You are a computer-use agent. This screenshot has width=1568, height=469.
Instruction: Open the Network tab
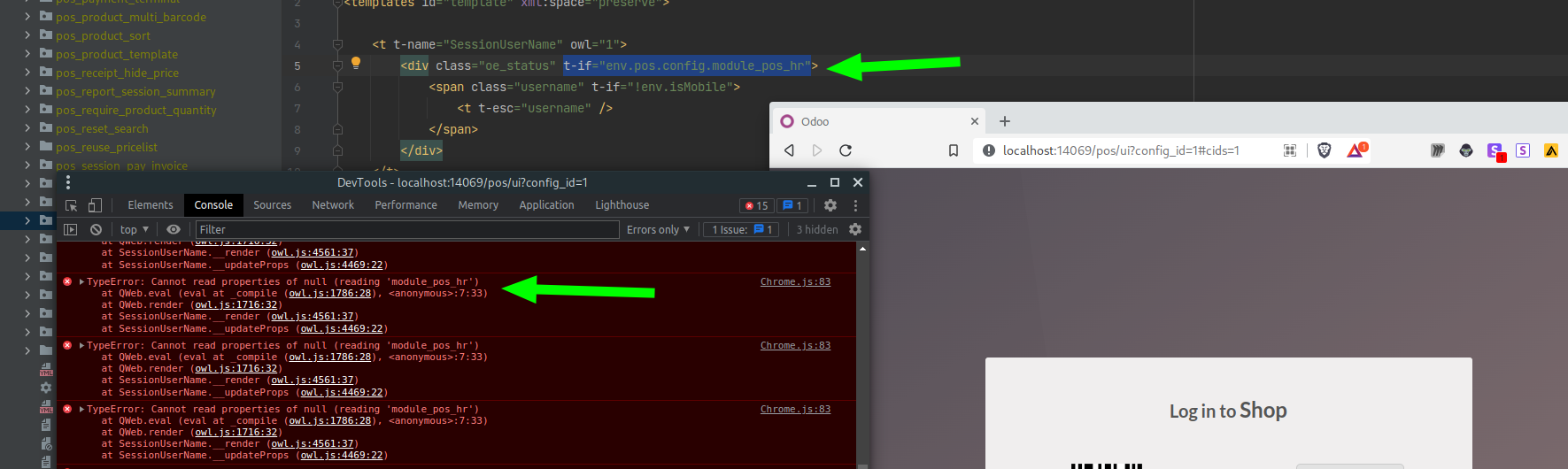click(333, 205)
